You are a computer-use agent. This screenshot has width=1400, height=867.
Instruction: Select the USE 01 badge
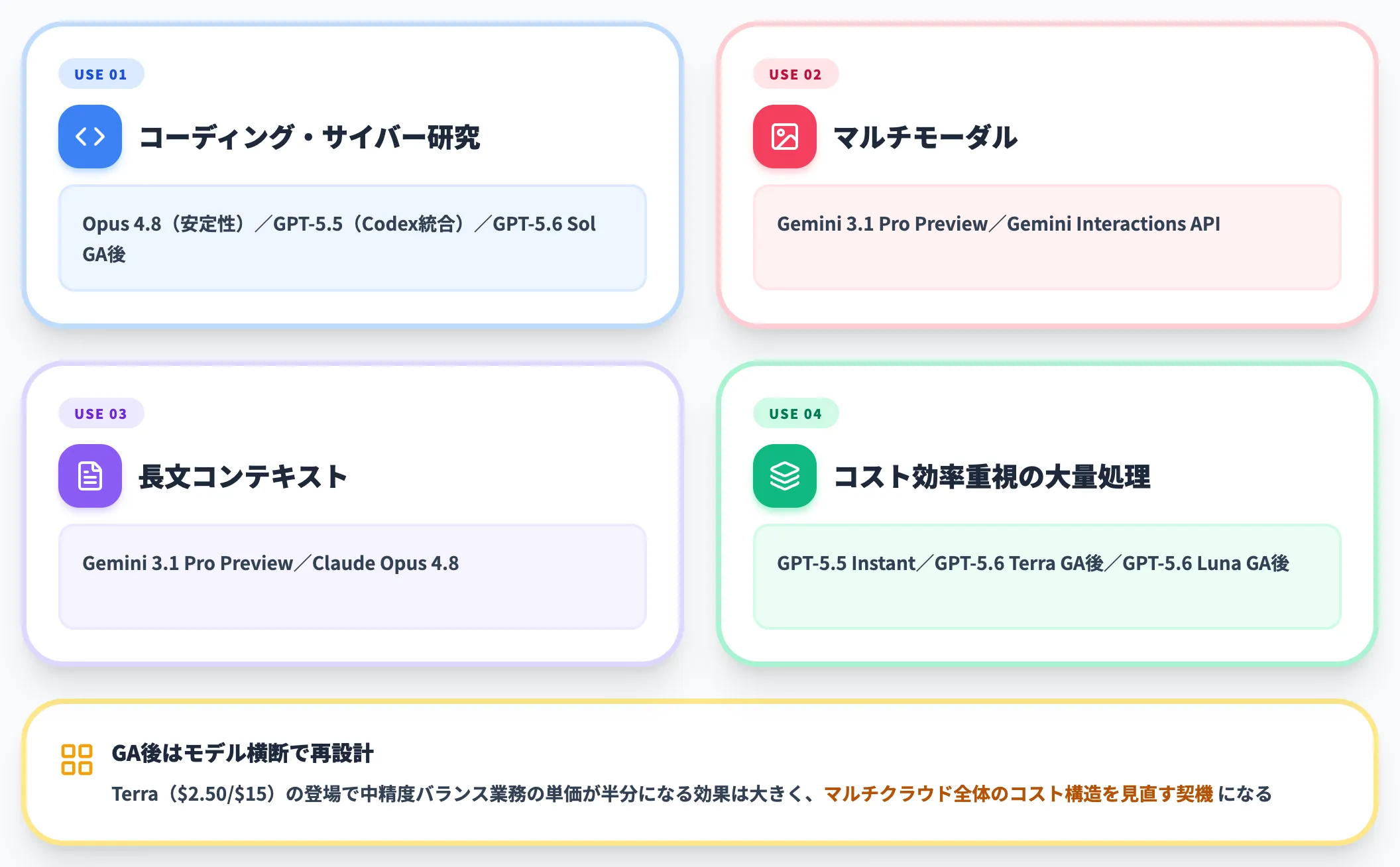tap(101, 74)
